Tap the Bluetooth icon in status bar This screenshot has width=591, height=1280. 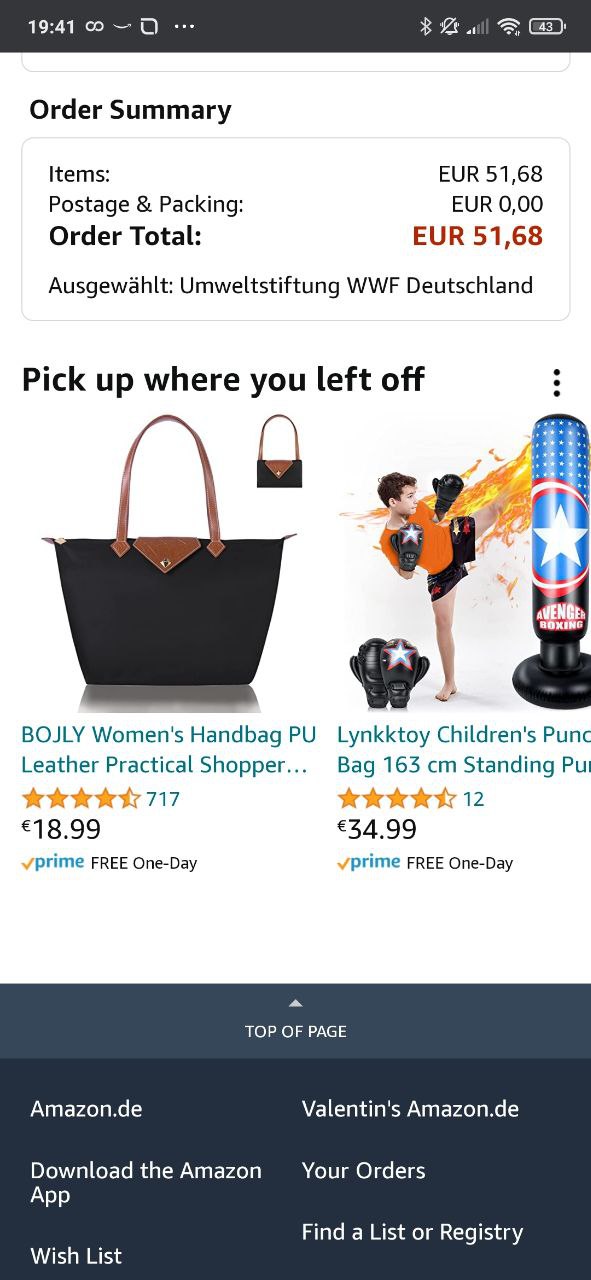coord(425,27)
